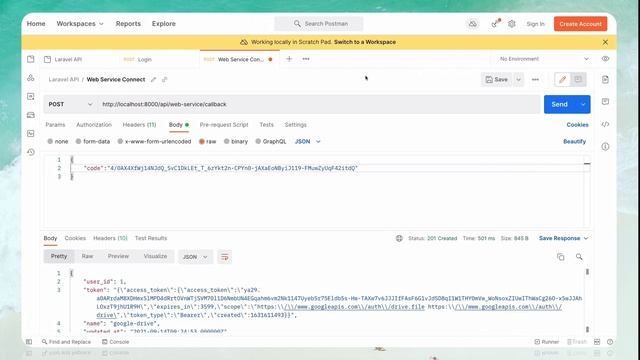Open the Monitors sidebar icon
Screen dimensions: 640x360
pyautogui.click(x=31, y=133)
